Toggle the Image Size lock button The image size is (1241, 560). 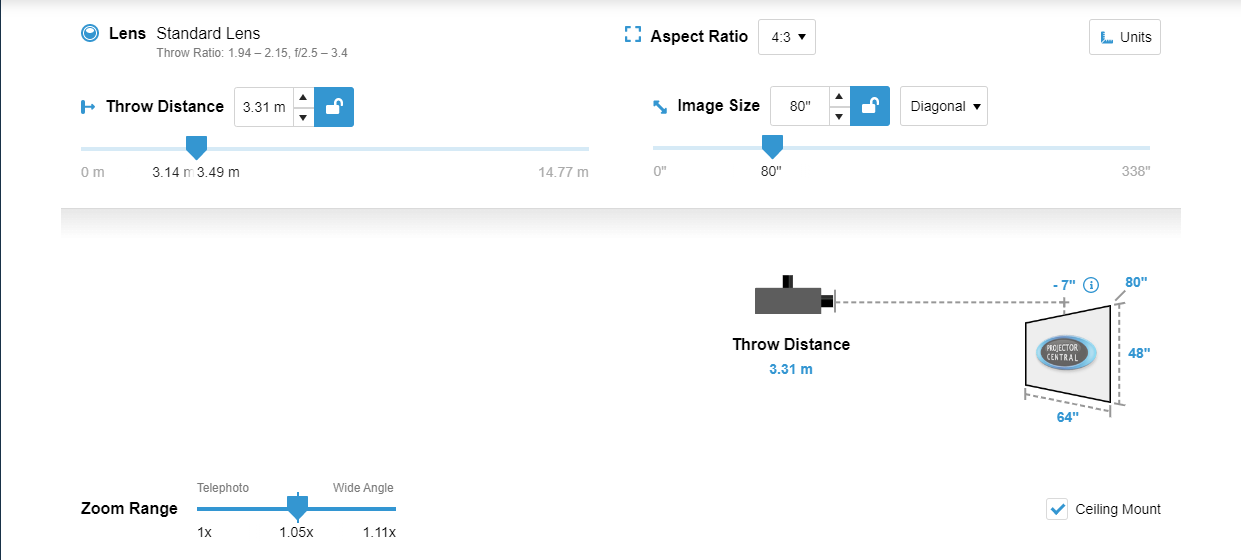coord(870,106)
